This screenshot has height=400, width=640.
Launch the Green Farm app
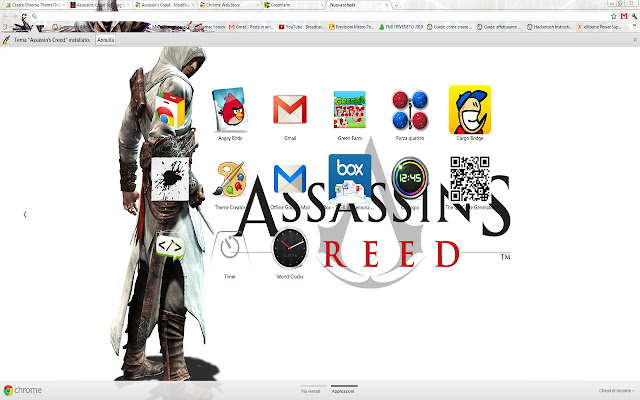[x=350, y=109]
